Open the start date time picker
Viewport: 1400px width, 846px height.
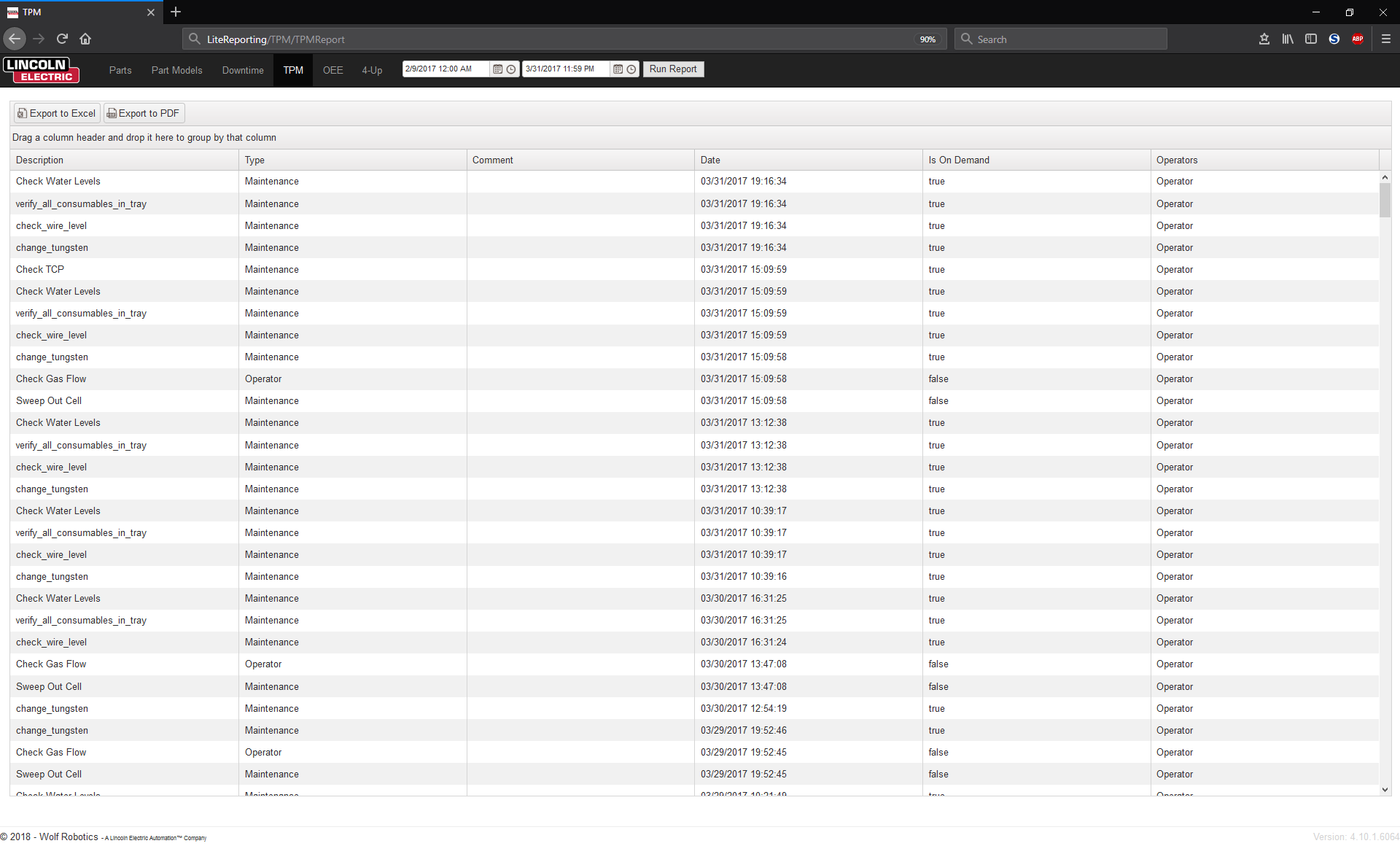511,69
